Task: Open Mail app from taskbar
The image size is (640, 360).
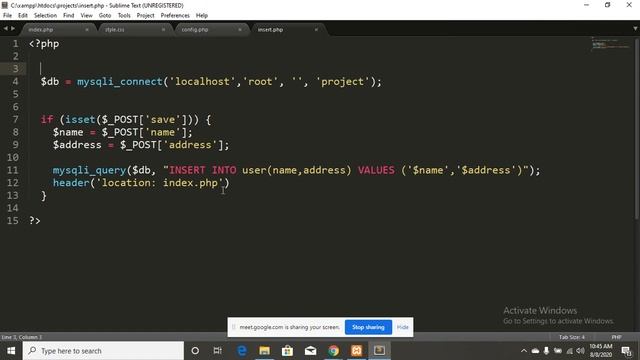Action: [311, 351]
